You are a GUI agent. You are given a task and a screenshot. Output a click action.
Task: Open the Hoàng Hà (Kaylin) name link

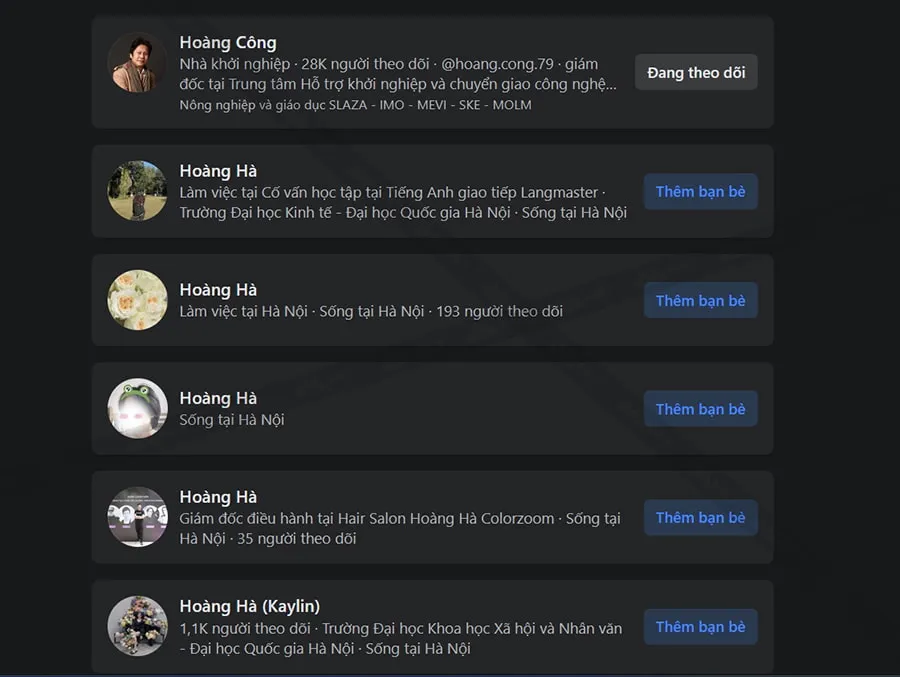point(250,606)
